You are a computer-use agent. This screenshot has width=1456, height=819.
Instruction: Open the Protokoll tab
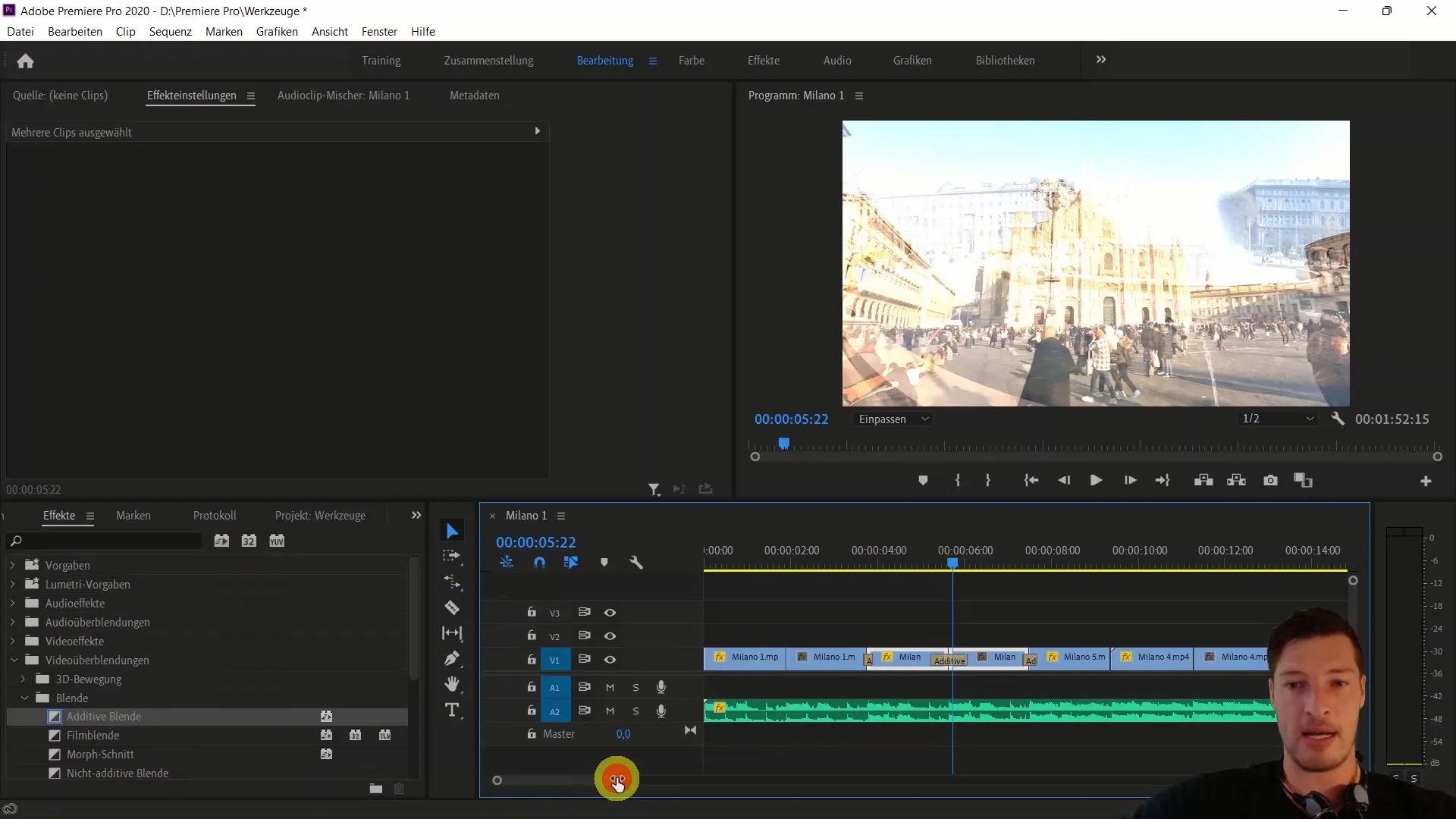[x=215, y=516]
